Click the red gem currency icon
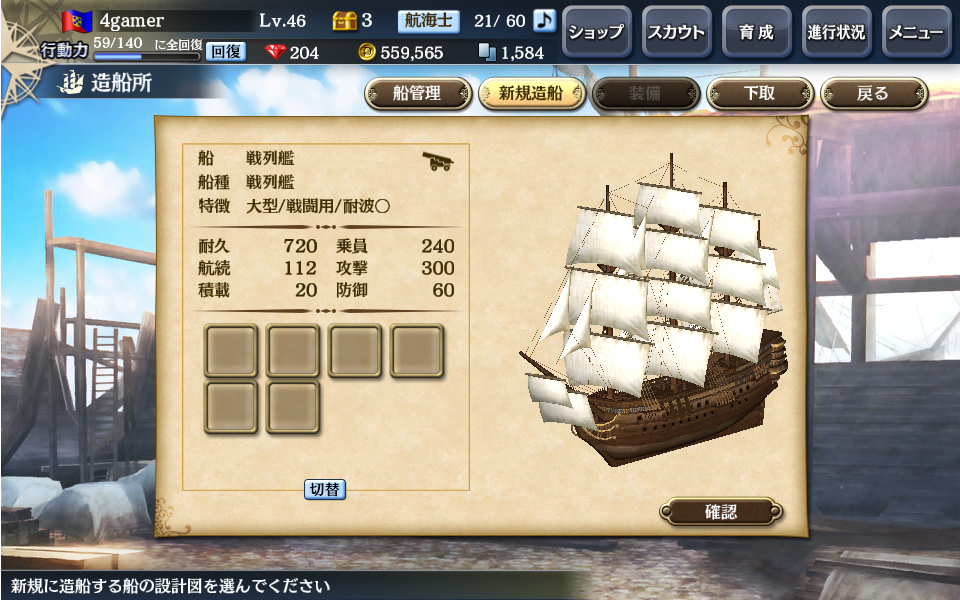960x600 pixels. click(276, 52)
